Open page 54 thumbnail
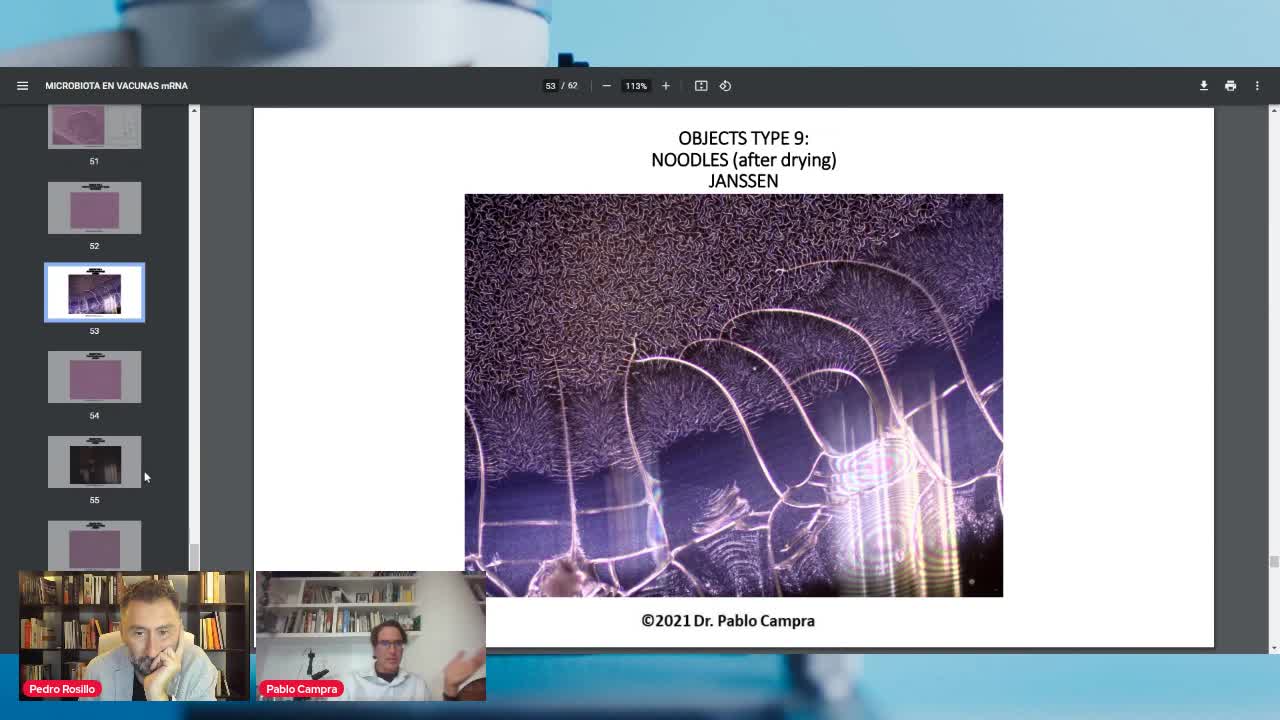This screenshot has height=720, width=1280. click(x=94, y=377)
